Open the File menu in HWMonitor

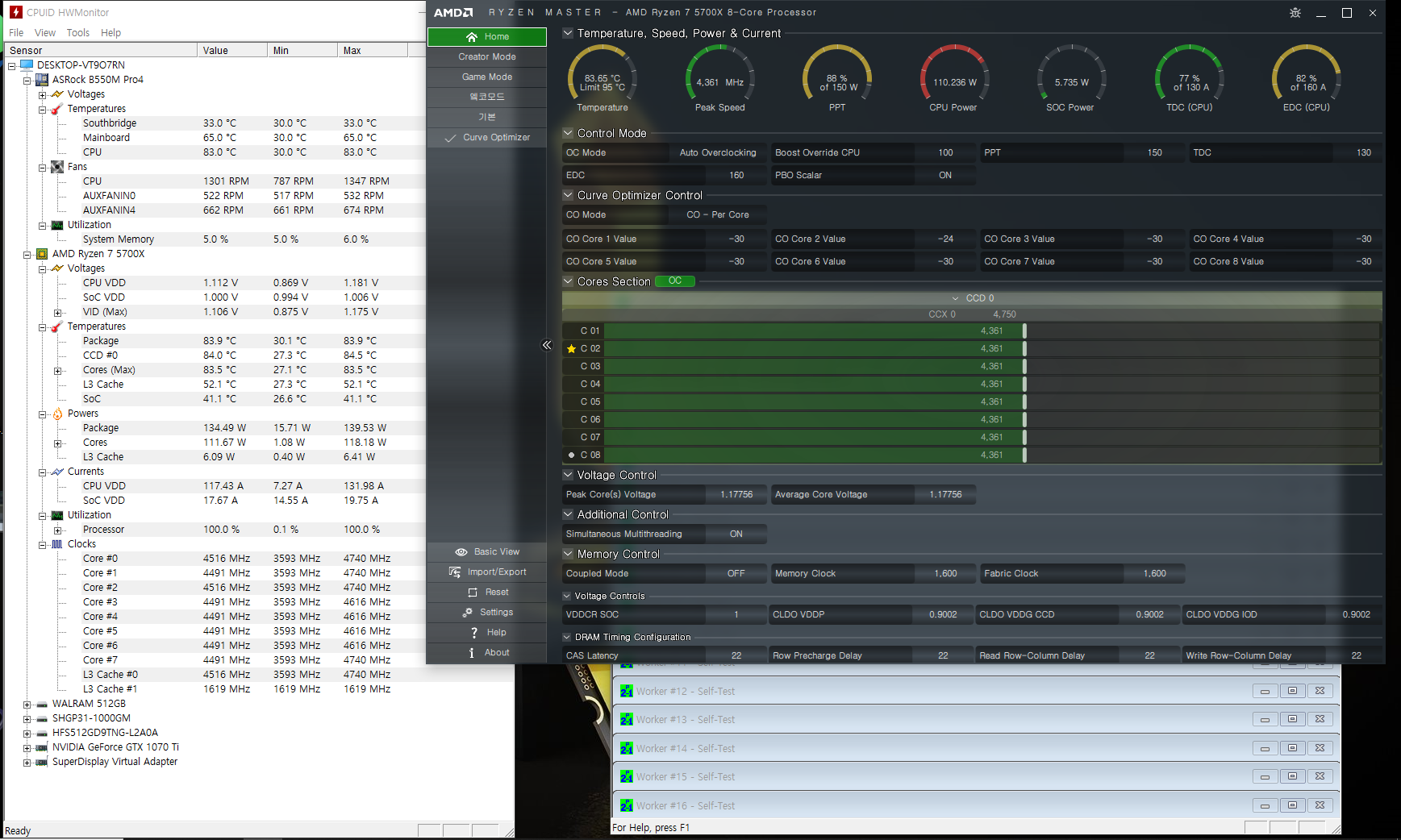tap(16, 33)
